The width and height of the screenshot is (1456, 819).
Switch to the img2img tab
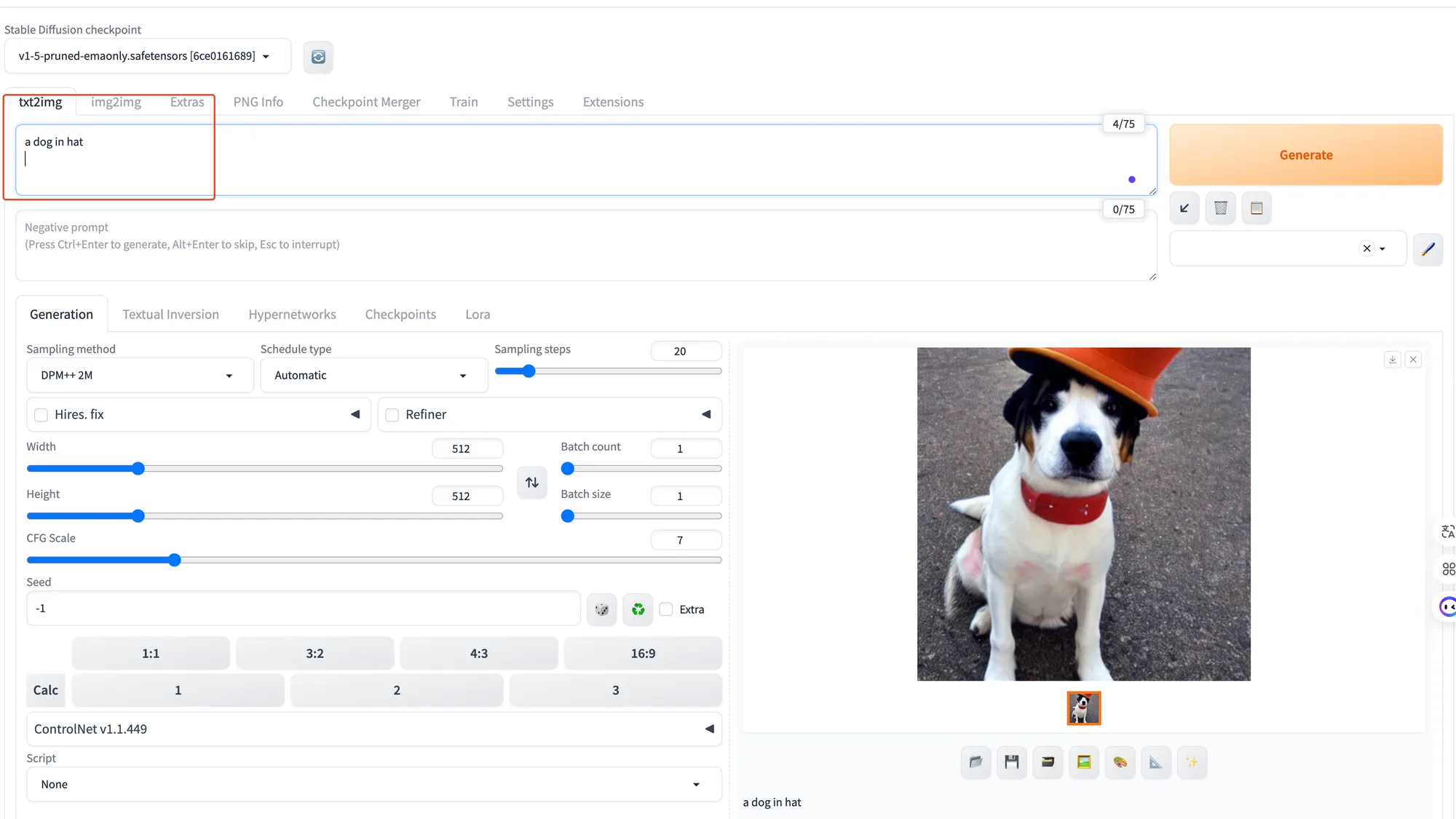[116, 102]
